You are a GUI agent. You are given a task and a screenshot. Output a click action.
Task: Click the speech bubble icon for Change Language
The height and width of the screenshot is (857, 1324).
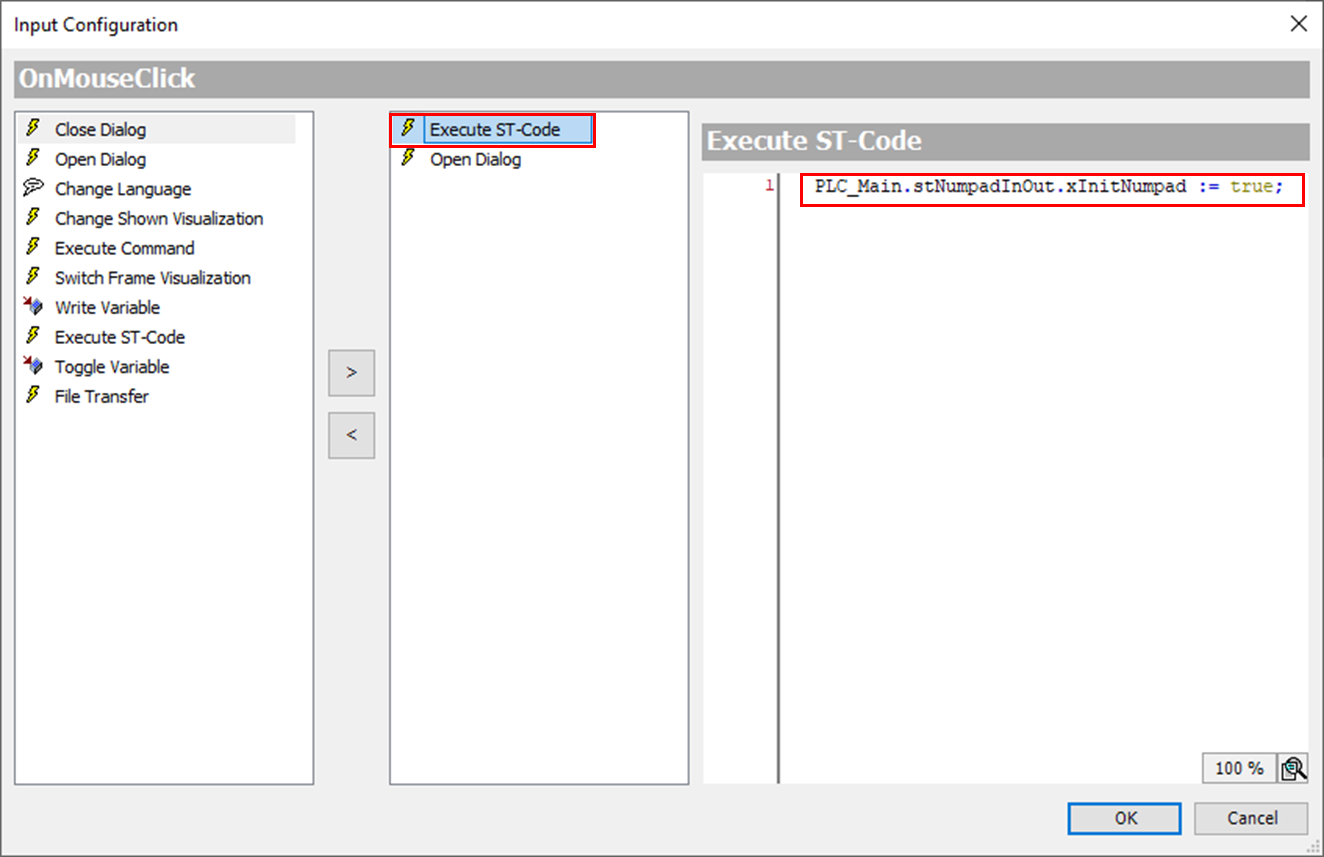pyautogui.click(x=33, y=188)
